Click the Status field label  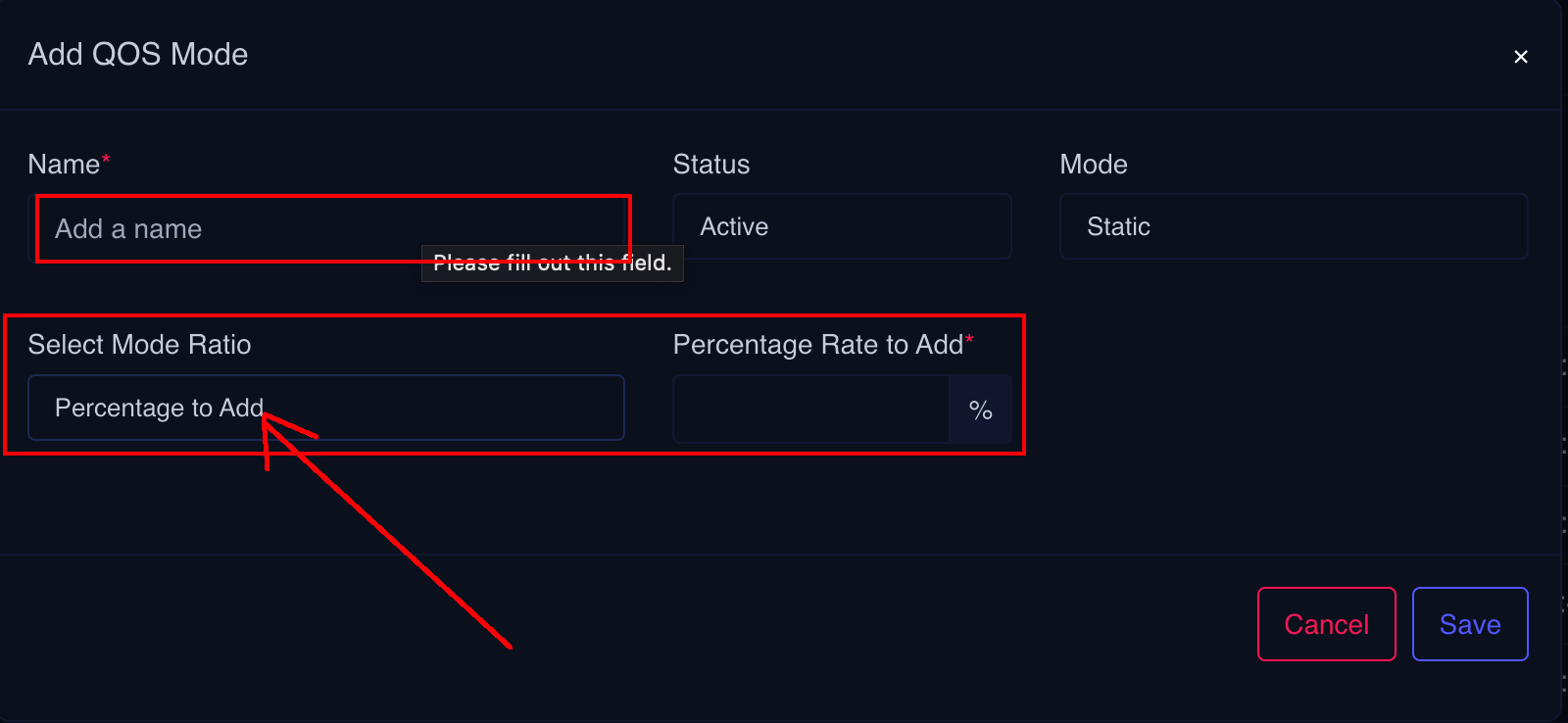point(710,165)
